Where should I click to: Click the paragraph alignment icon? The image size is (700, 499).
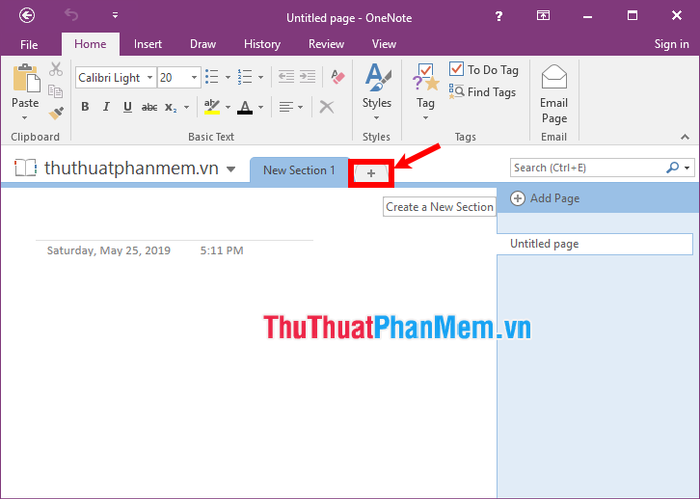(286, 107)
